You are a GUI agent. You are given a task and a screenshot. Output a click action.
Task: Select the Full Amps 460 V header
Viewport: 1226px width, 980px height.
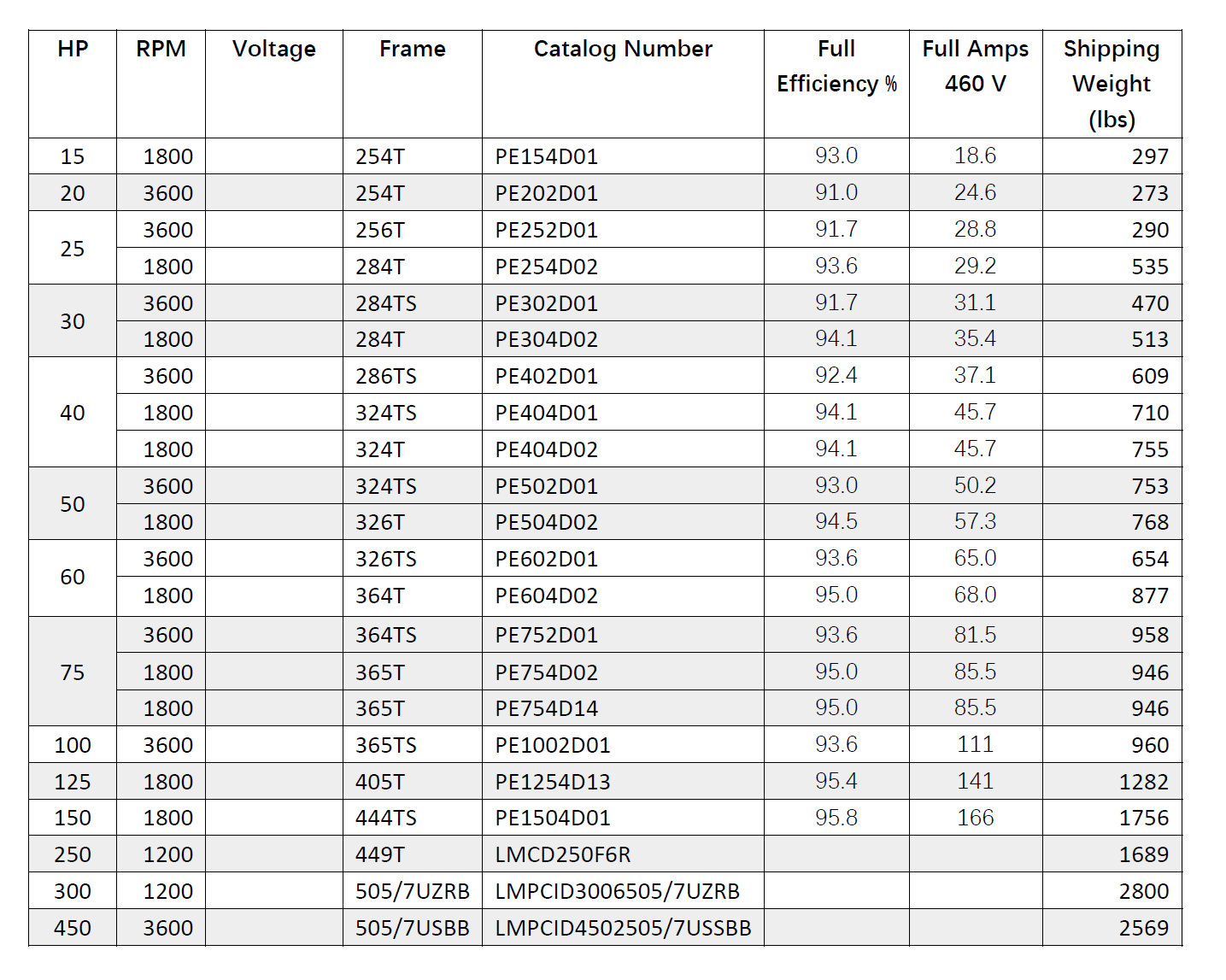click(x=976, y=67)
